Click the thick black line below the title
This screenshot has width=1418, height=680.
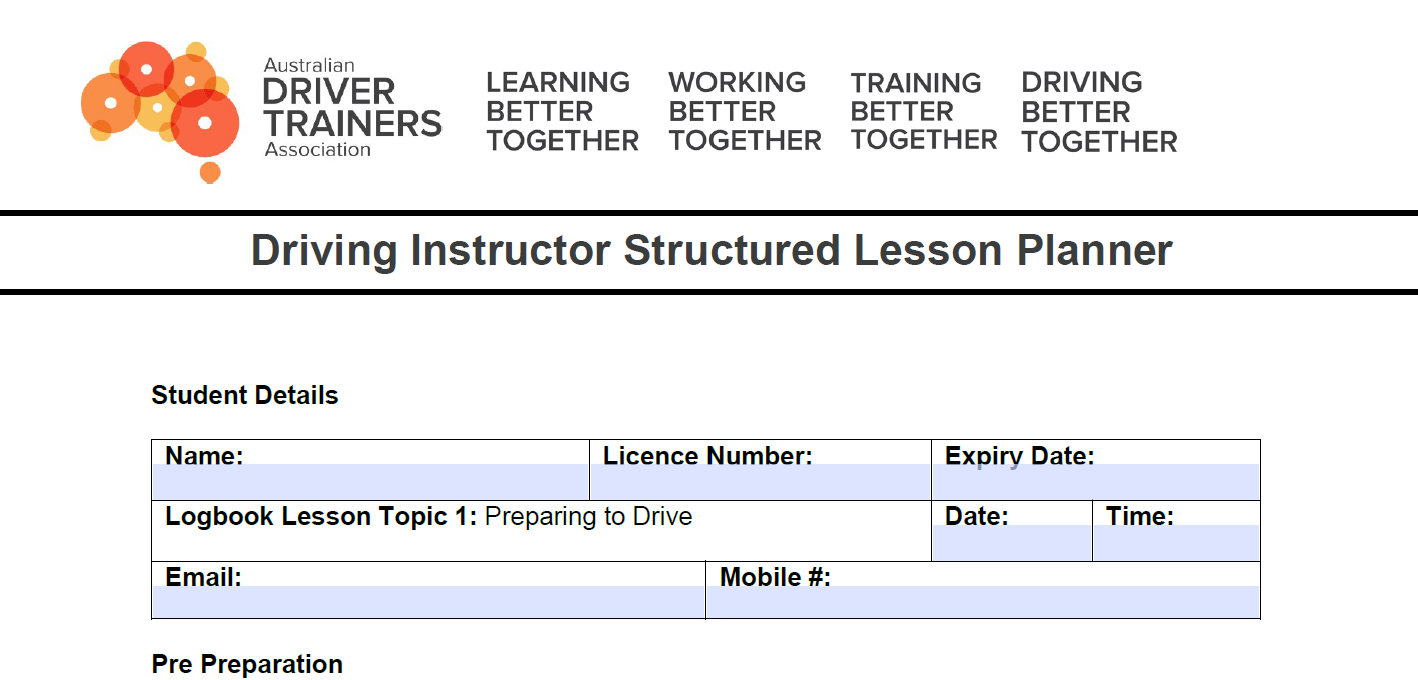709,292
